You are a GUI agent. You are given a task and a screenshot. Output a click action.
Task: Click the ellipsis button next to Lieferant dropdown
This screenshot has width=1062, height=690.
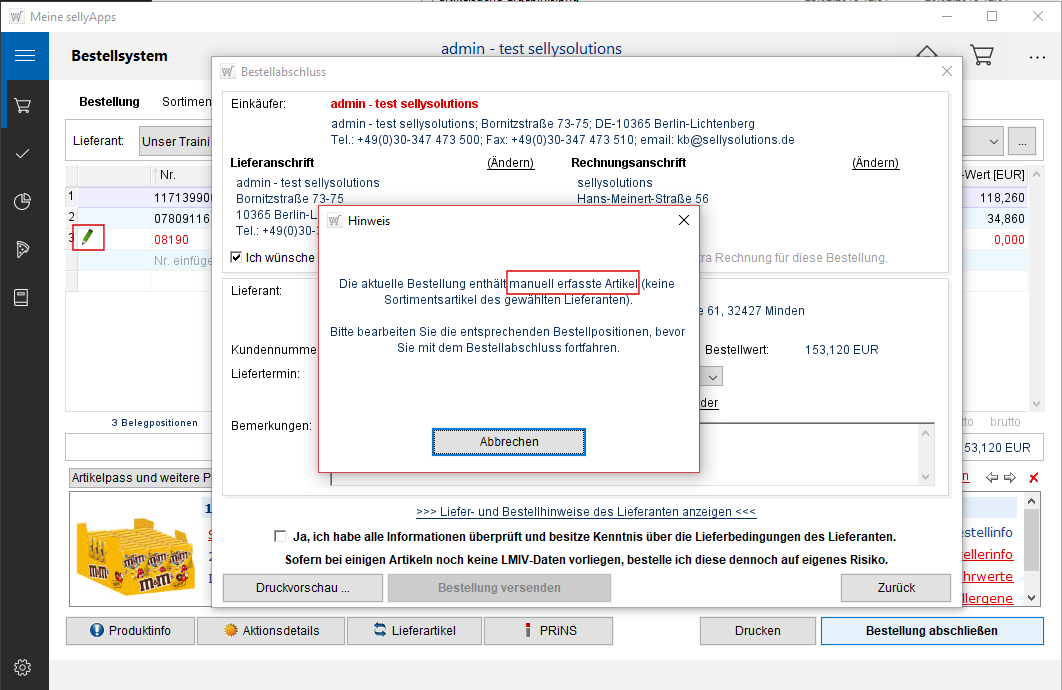(1022, 142)
